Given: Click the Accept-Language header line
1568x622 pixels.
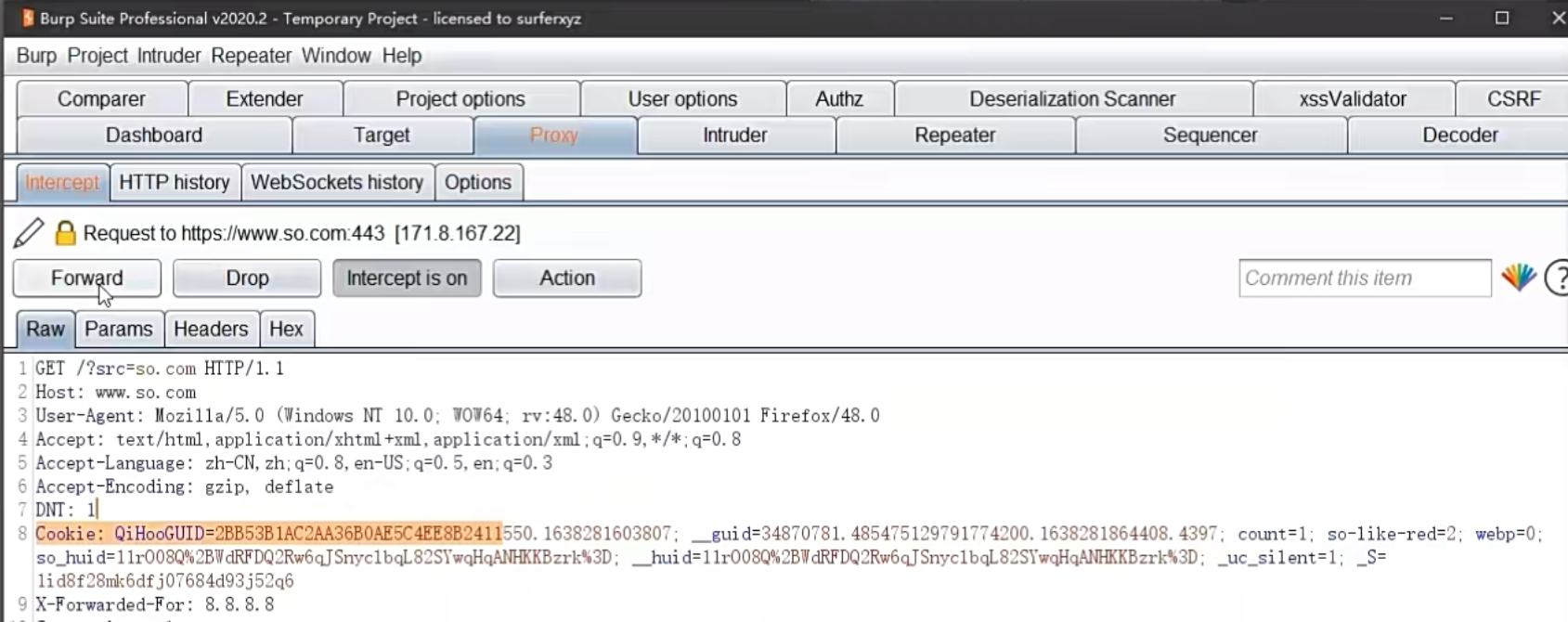Looking at the screenshot, I should (293, 463).
